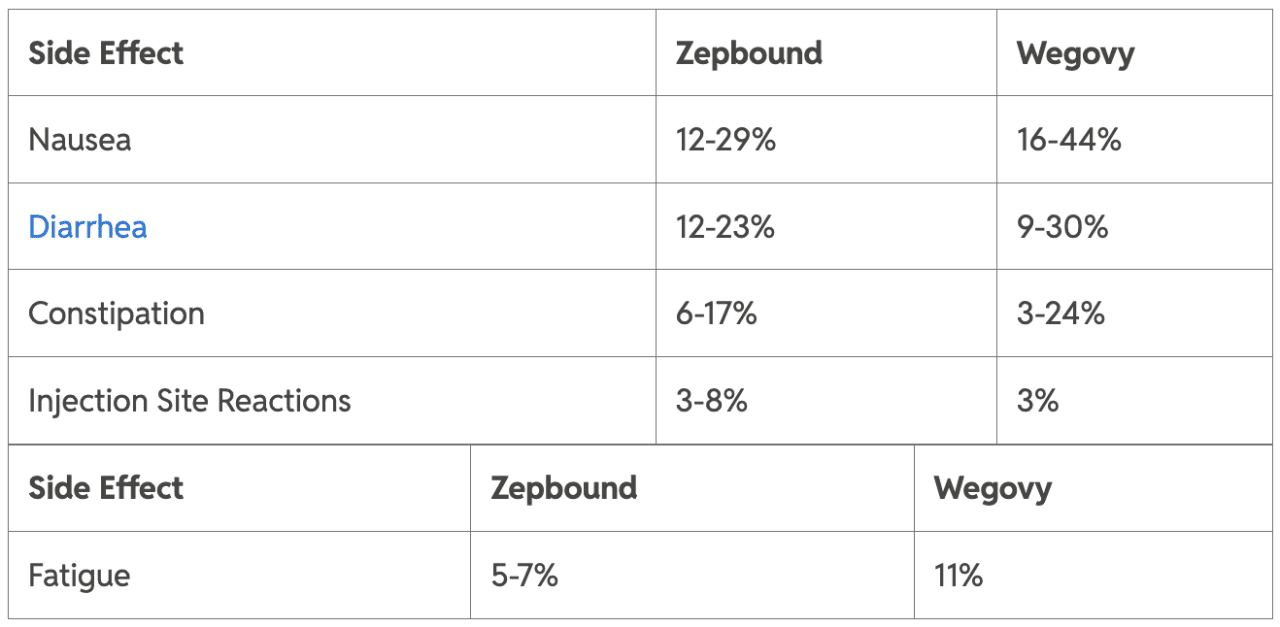Screen dimensions: 1280x627
Task: Click Wegovy's 9-30% diarrhea cell
Action: pyautogui.click(x=1062, y=227)
